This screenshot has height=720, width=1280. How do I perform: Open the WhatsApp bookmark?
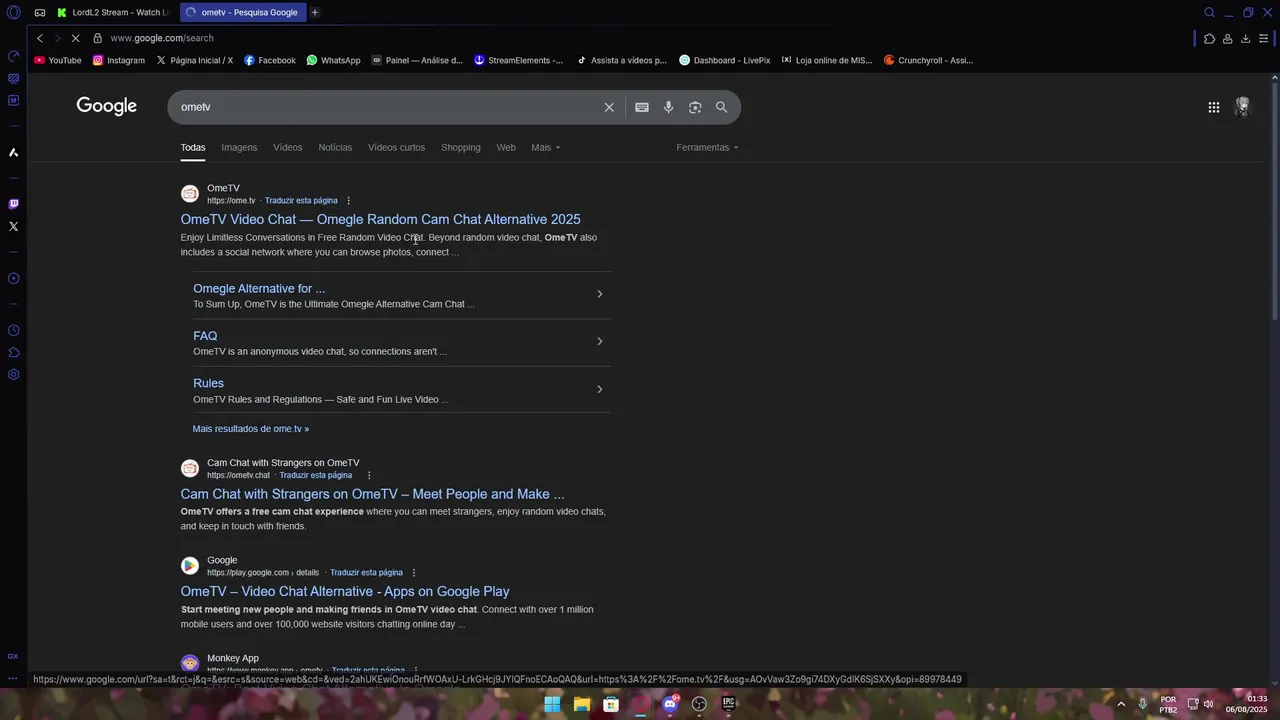coord(333,60)
